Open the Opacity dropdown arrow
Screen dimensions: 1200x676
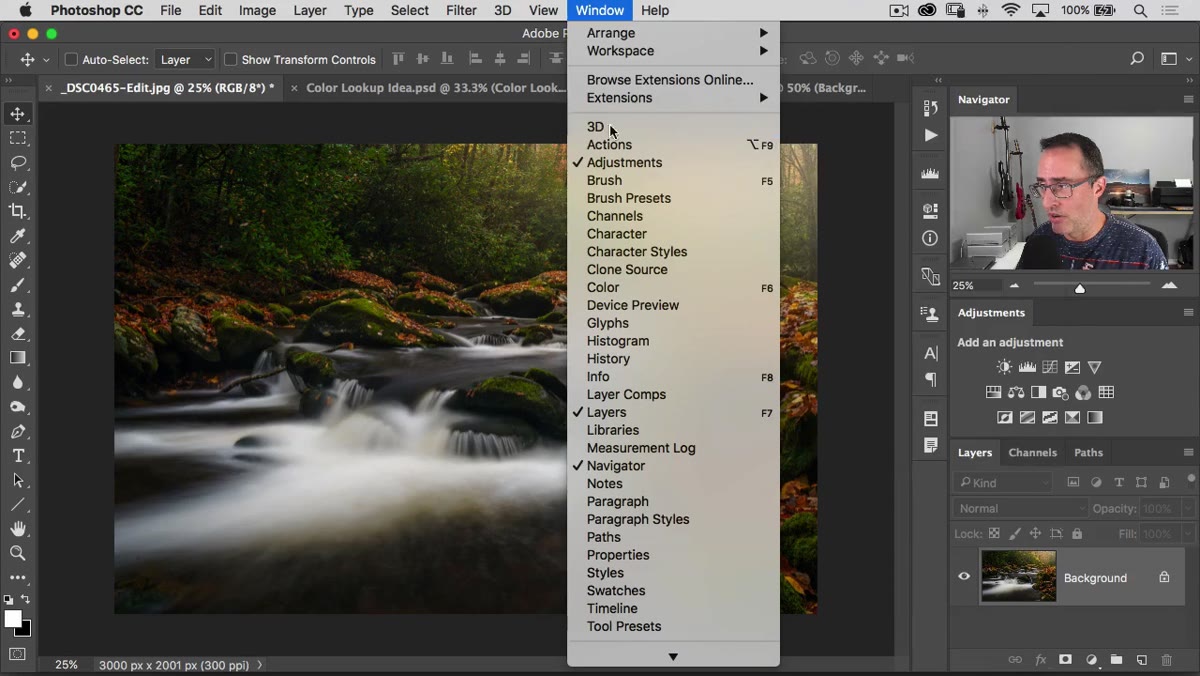(1187, 508)
